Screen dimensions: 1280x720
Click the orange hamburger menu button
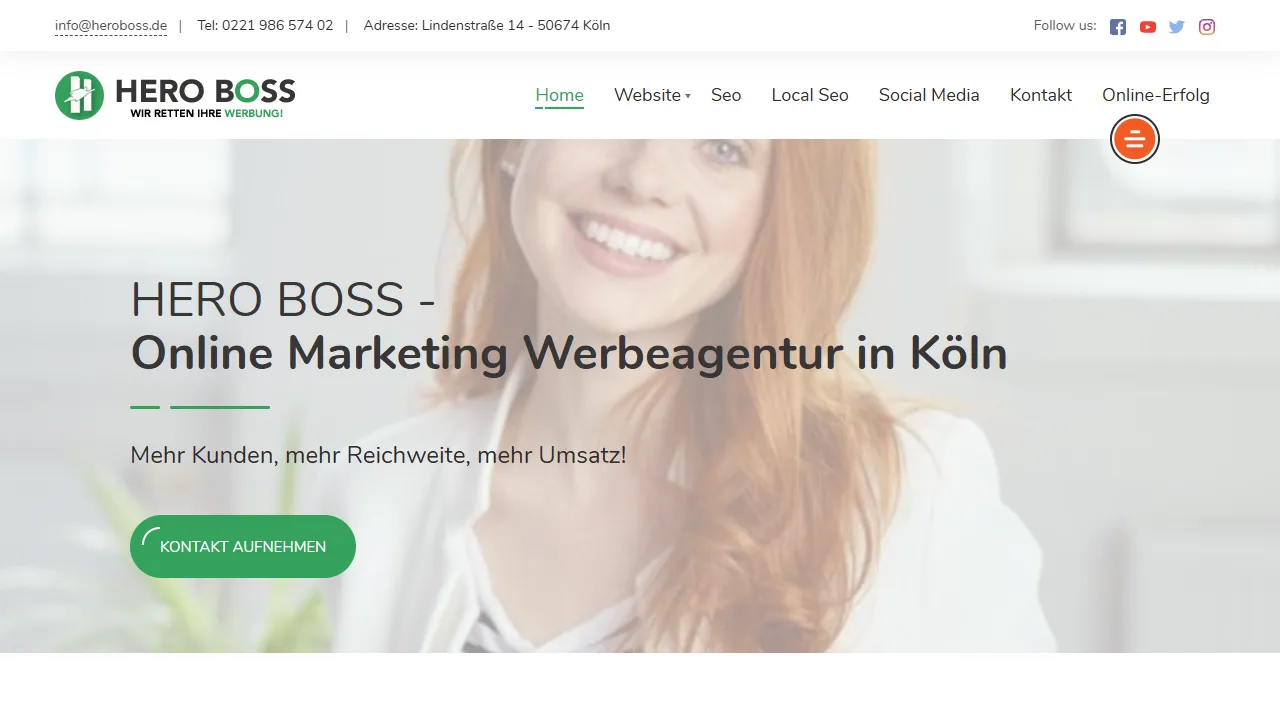(x=1134, y=139)
